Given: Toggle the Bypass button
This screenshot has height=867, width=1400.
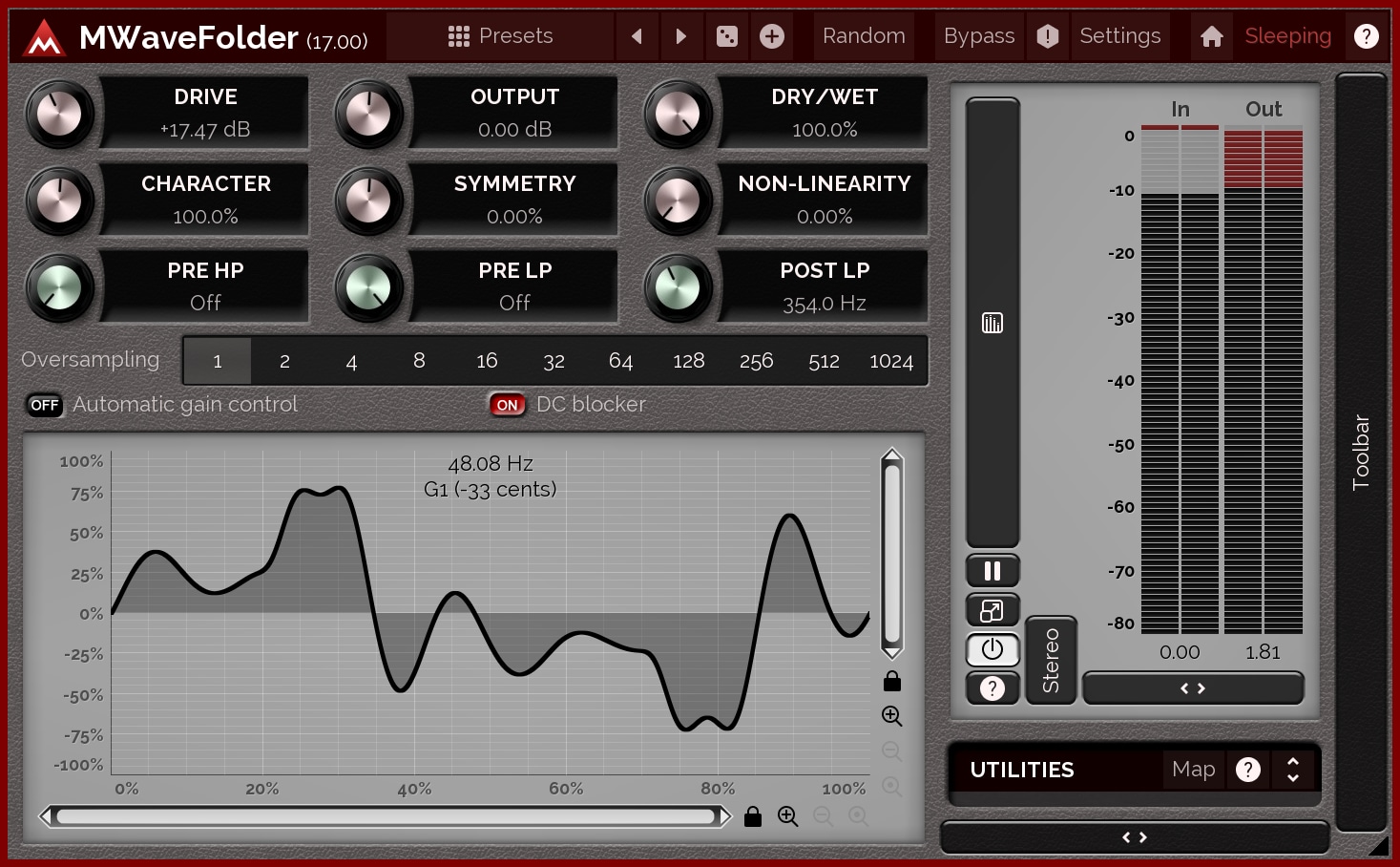Looking at the screenshot, I should tap(978, 36).
